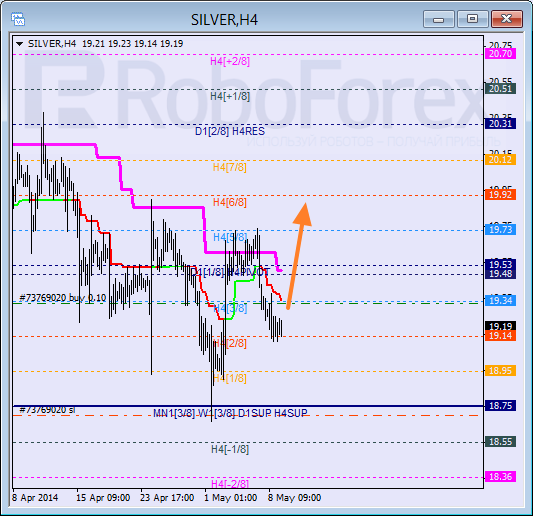
Task: Click the H4[-1/8] level label
Action: 230,449
